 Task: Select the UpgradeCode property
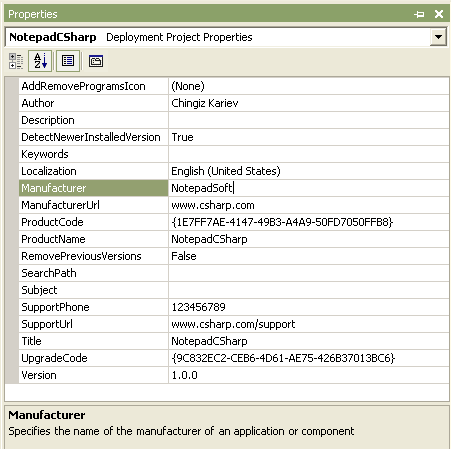coord(93,358)
